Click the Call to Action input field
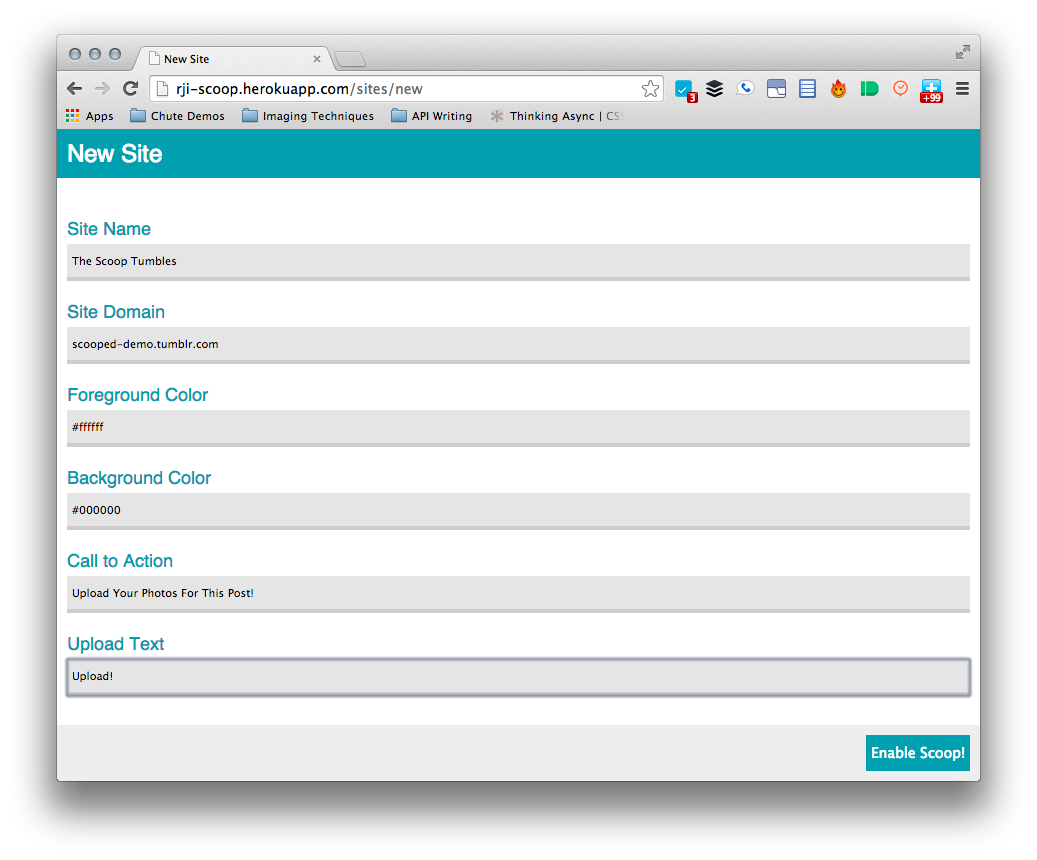This screenshot has height=860, width=1037. (x=518, y=594)
